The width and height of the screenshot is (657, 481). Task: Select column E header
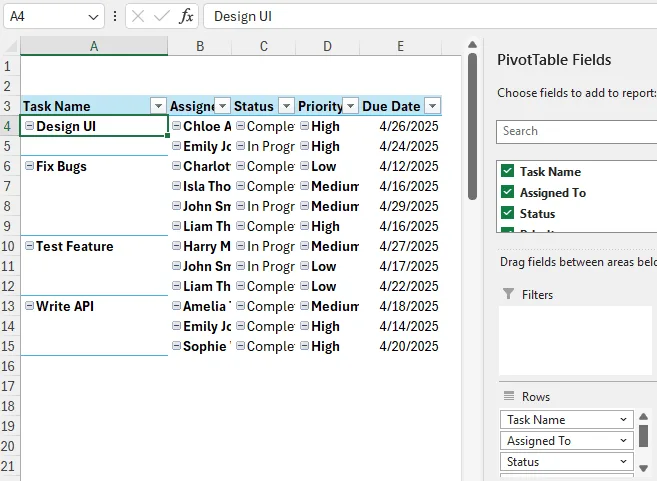pyautogui.click(x=401, y=46)
